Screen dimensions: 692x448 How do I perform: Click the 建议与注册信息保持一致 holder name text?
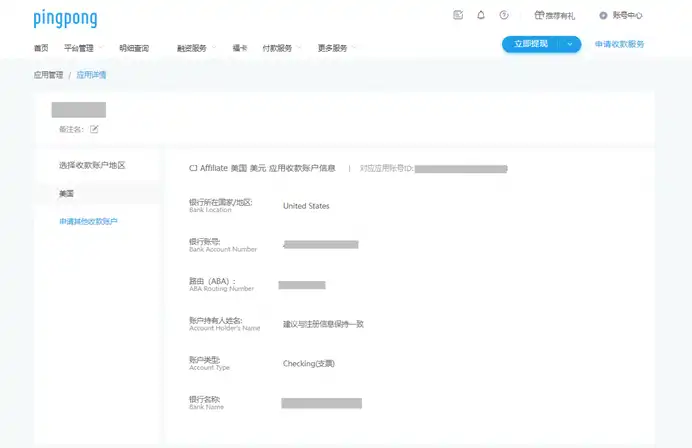coord(323,324)
